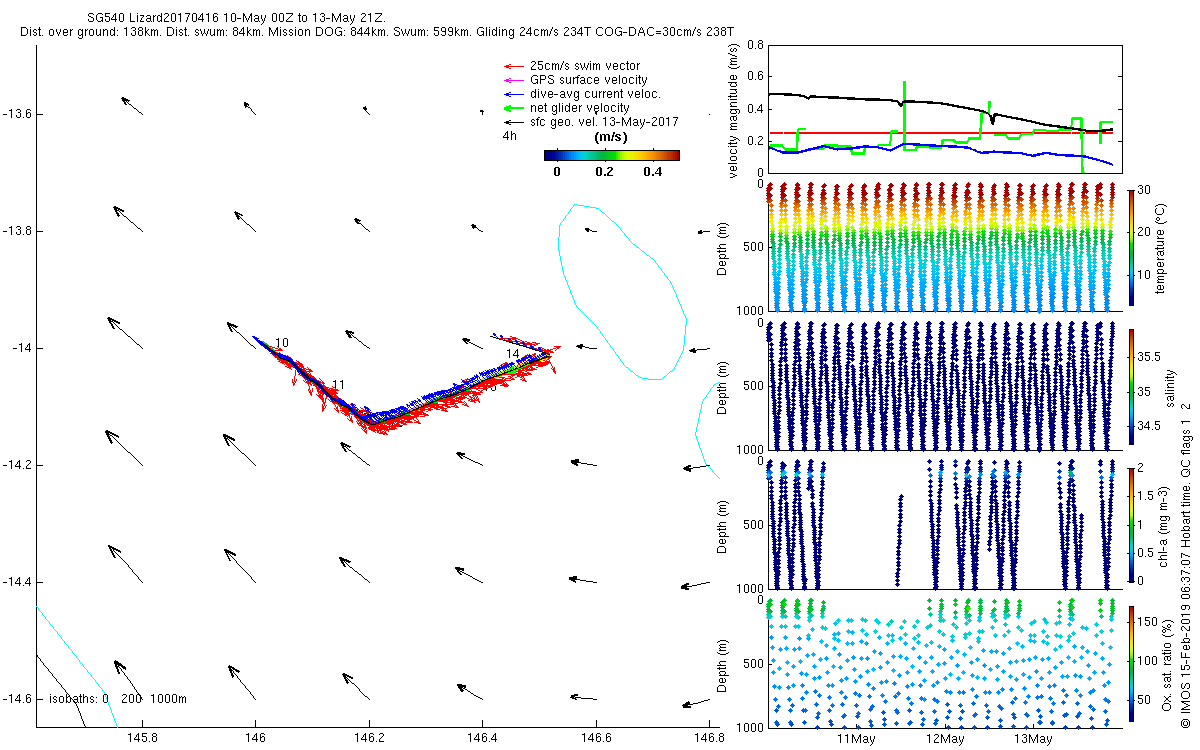The height and width of the screenshot is (750, 1200).
Task: Click the '146.2' longitude tick label
Action: (x=369, y=738)
